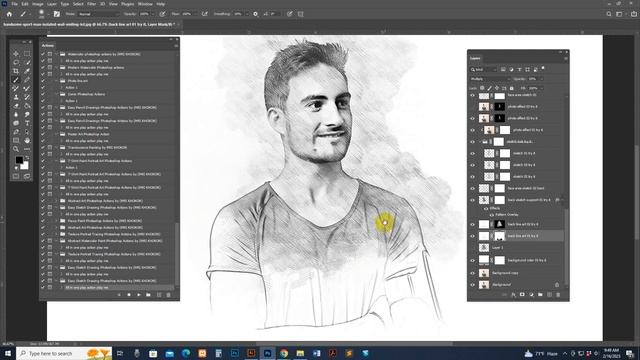Collapse the Comic Photoshop Actions set
This screenshot has height=360, width=640.
pyautogui.click(x=57, y=94)
